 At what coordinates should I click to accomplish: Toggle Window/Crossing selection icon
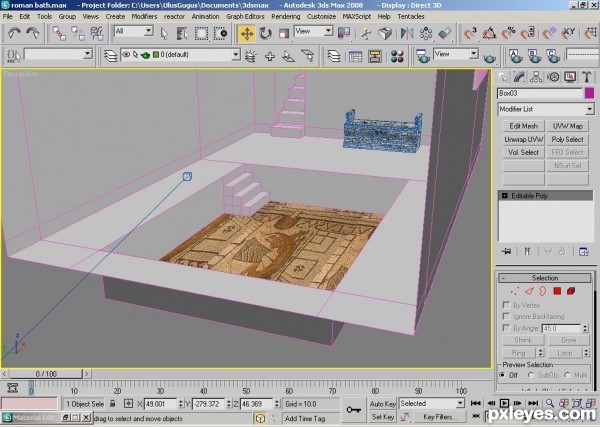click(220, 34)
